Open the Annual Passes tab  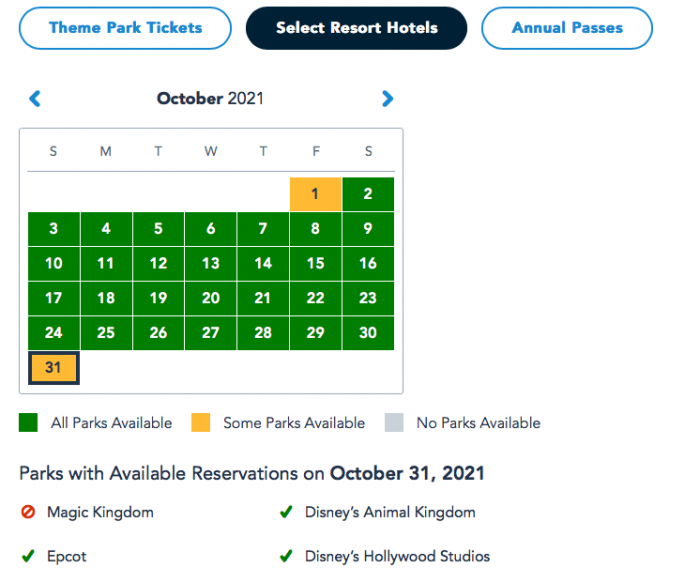click(x=566, y=28)
